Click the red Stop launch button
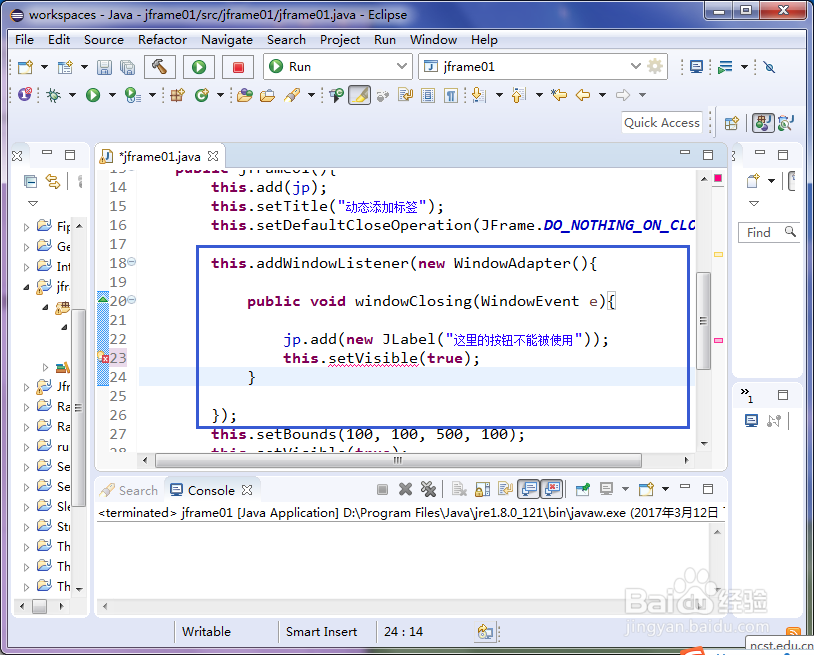 tap(238, 66)
